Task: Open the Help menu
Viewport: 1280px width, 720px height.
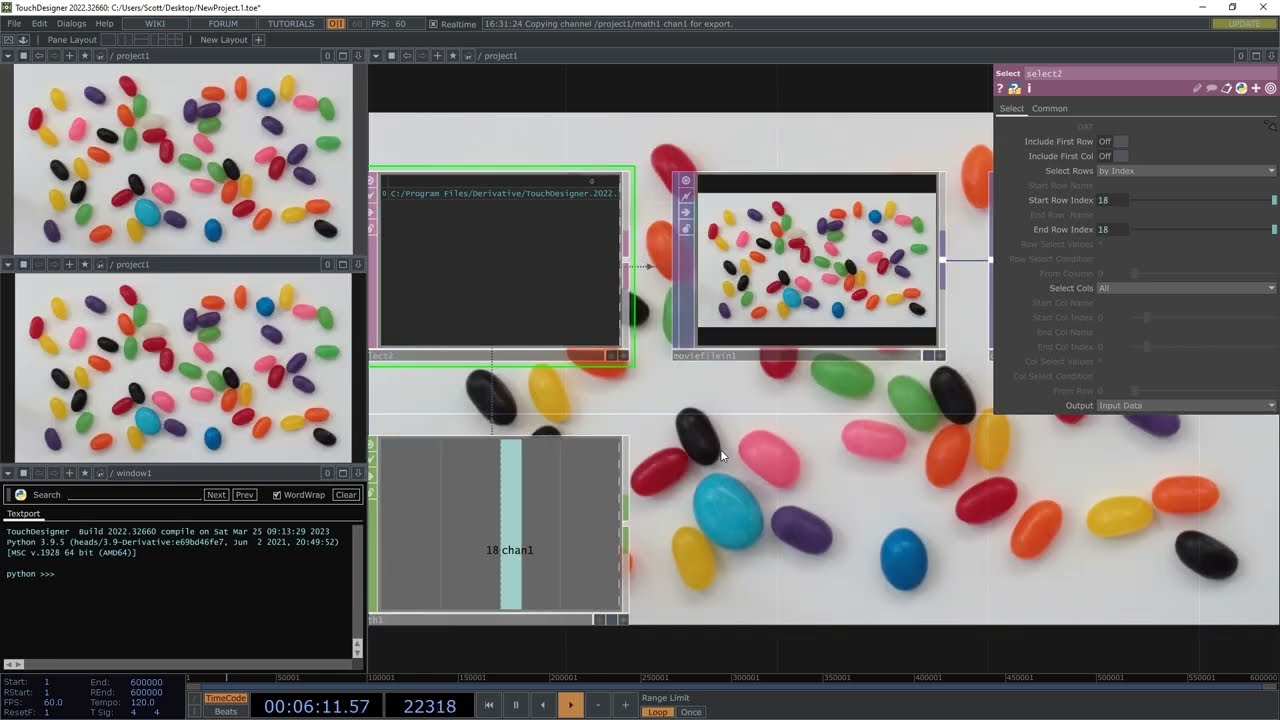Action: tap(104, 24)
